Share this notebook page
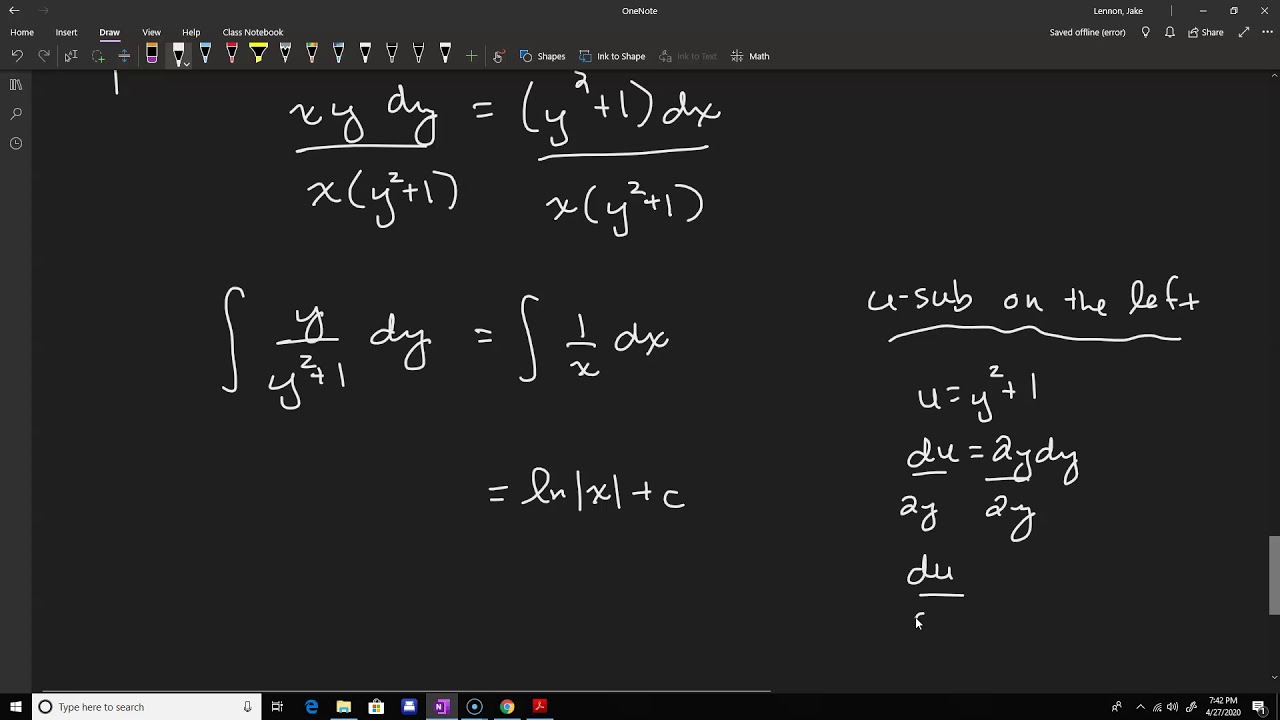The width and height of the screenshot is (1280, 720). 1206,32
